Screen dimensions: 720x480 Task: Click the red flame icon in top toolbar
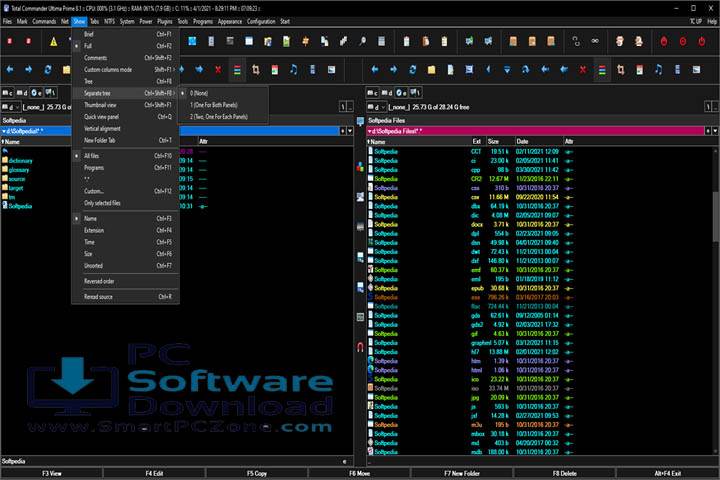point(664,41)
